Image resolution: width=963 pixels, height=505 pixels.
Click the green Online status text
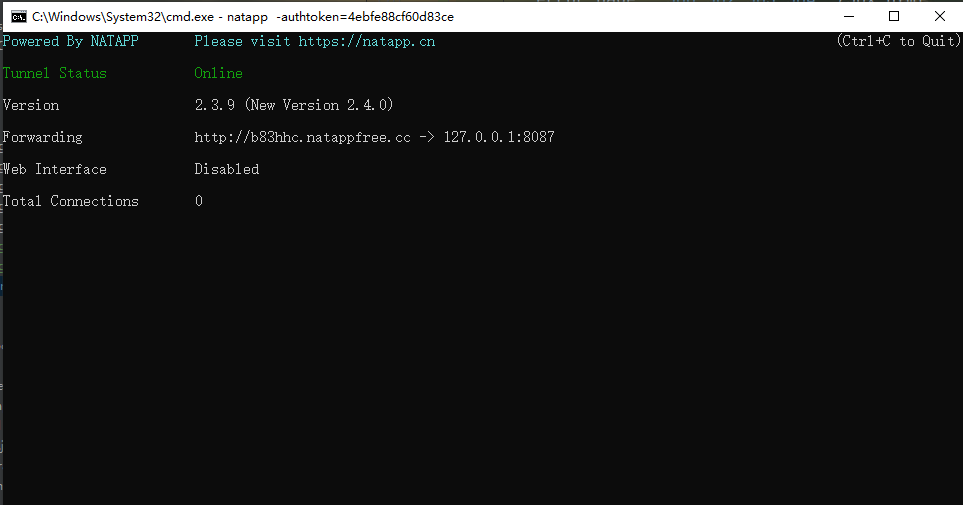[x=219, y=73]
